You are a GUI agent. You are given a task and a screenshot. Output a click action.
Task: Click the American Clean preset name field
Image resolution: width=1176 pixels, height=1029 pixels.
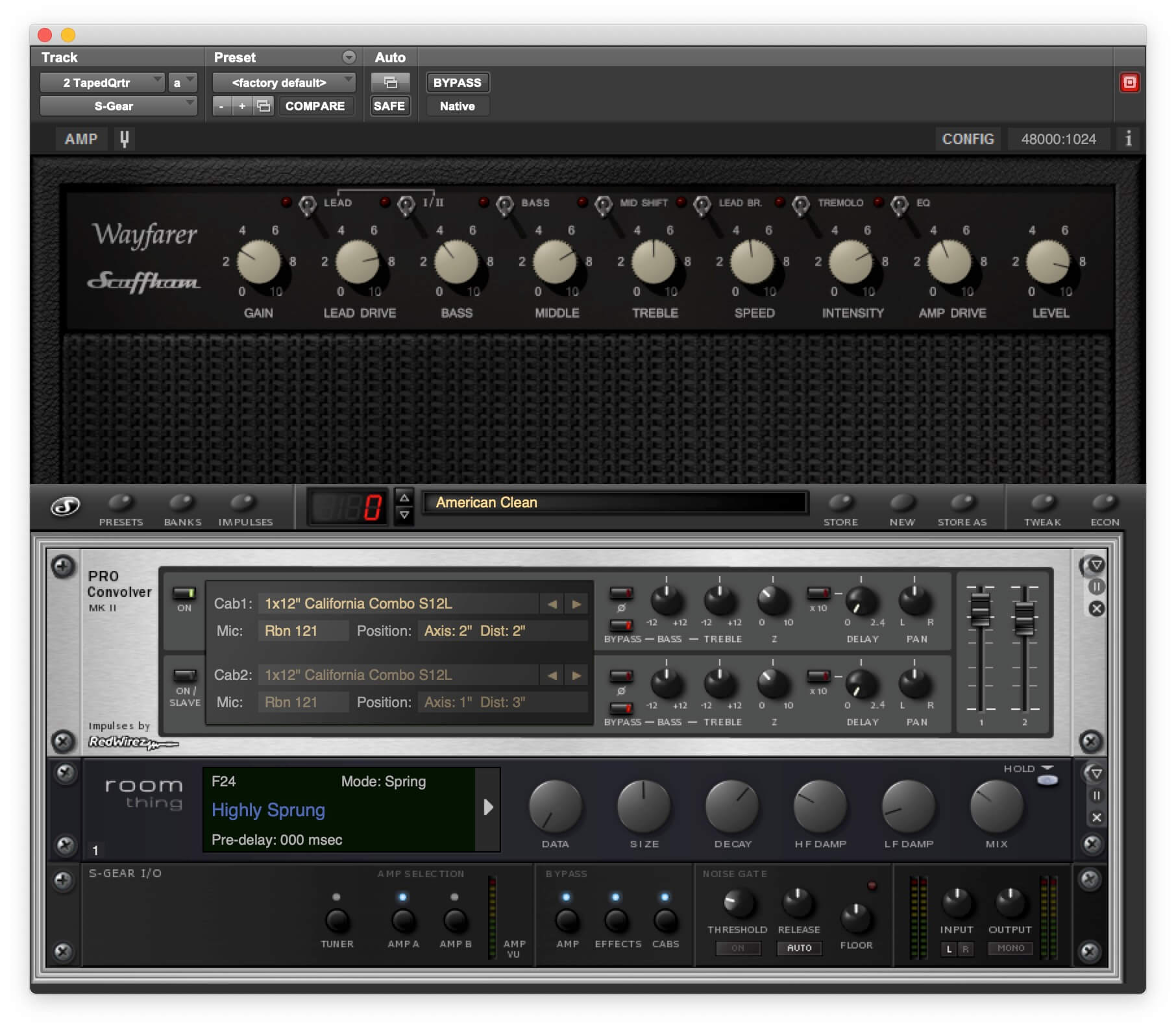click(614, 503)
